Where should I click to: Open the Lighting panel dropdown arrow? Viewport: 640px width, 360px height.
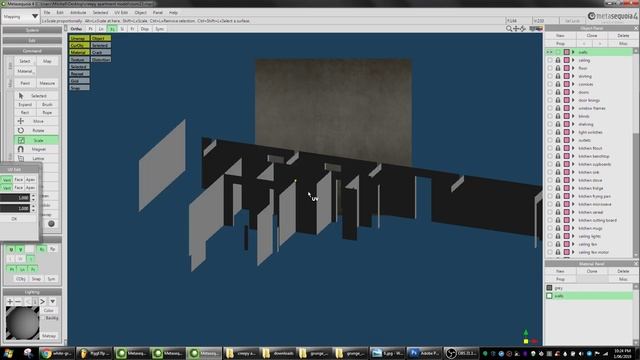pyautogui.click(x=53, y=302)
